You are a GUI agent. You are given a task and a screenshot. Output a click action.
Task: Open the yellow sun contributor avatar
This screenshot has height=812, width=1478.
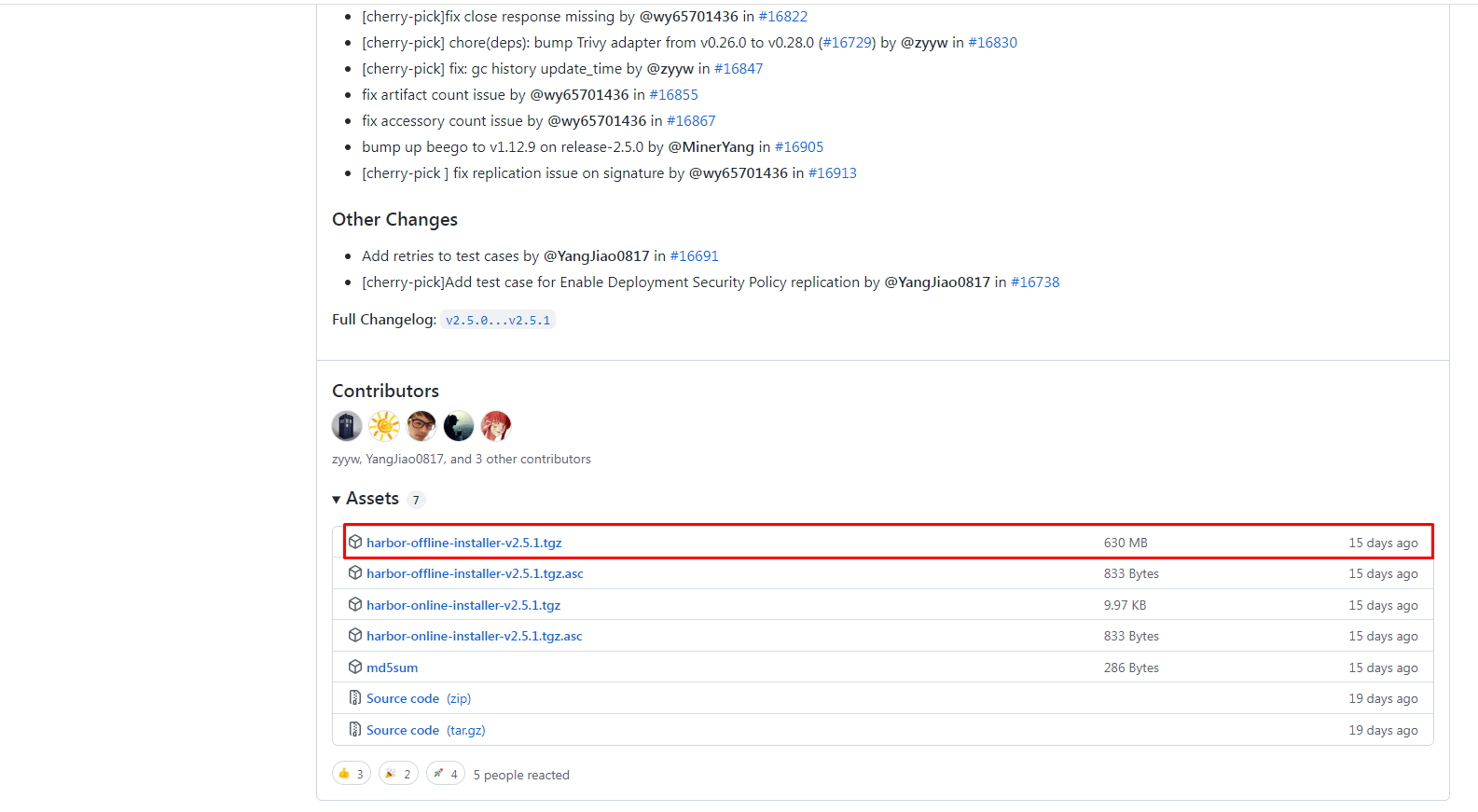click(x=384, y=426)
